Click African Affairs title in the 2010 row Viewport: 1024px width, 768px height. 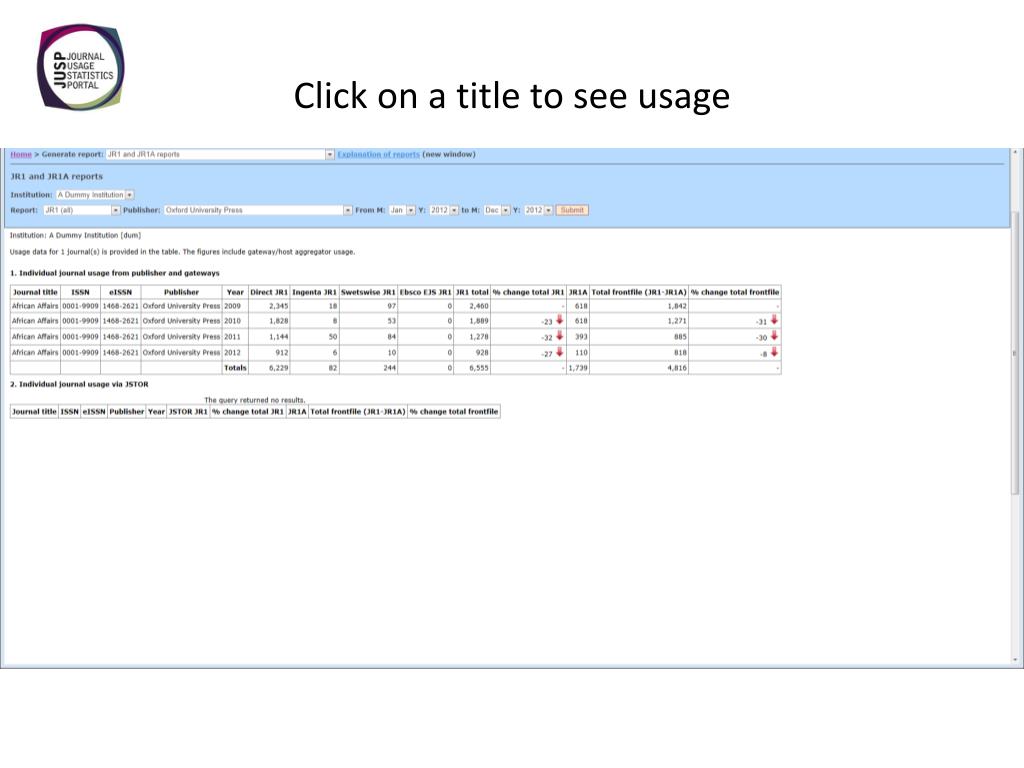(x=35, y=321)
